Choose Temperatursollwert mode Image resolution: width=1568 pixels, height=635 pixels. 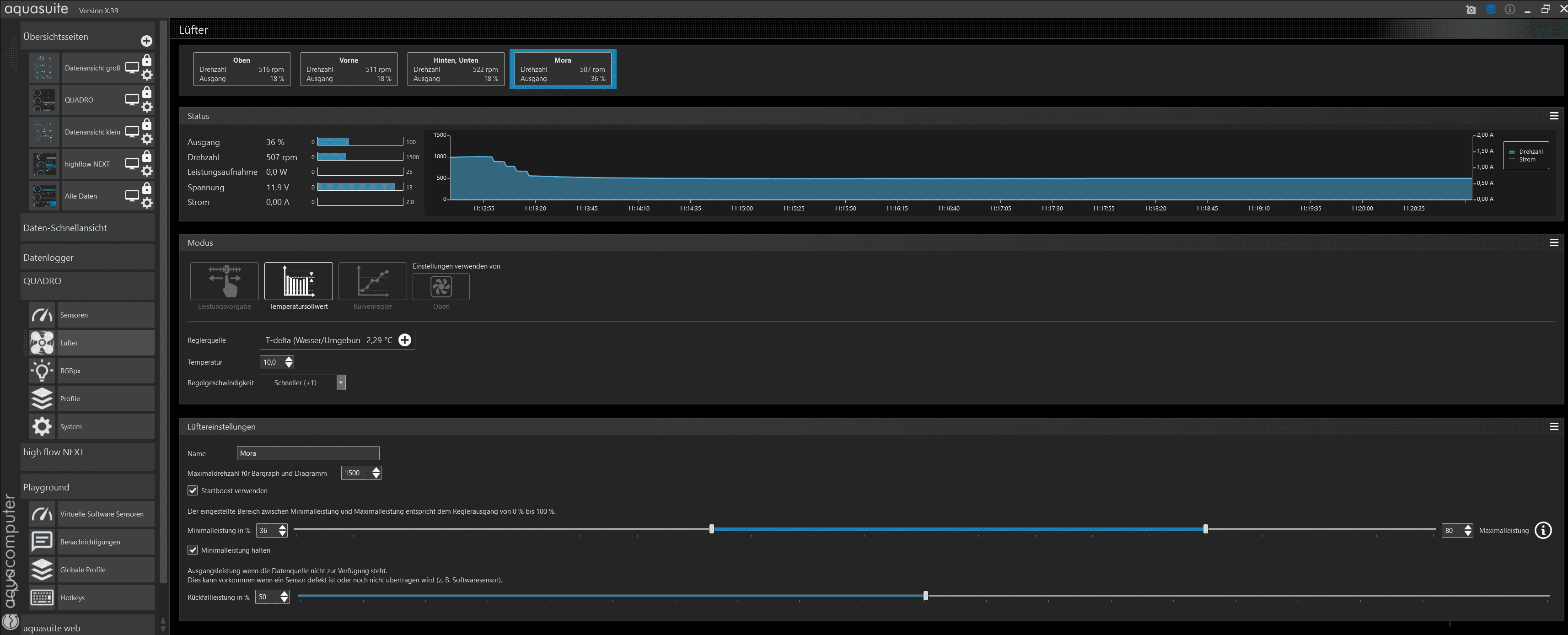click(x=298, y=281)
